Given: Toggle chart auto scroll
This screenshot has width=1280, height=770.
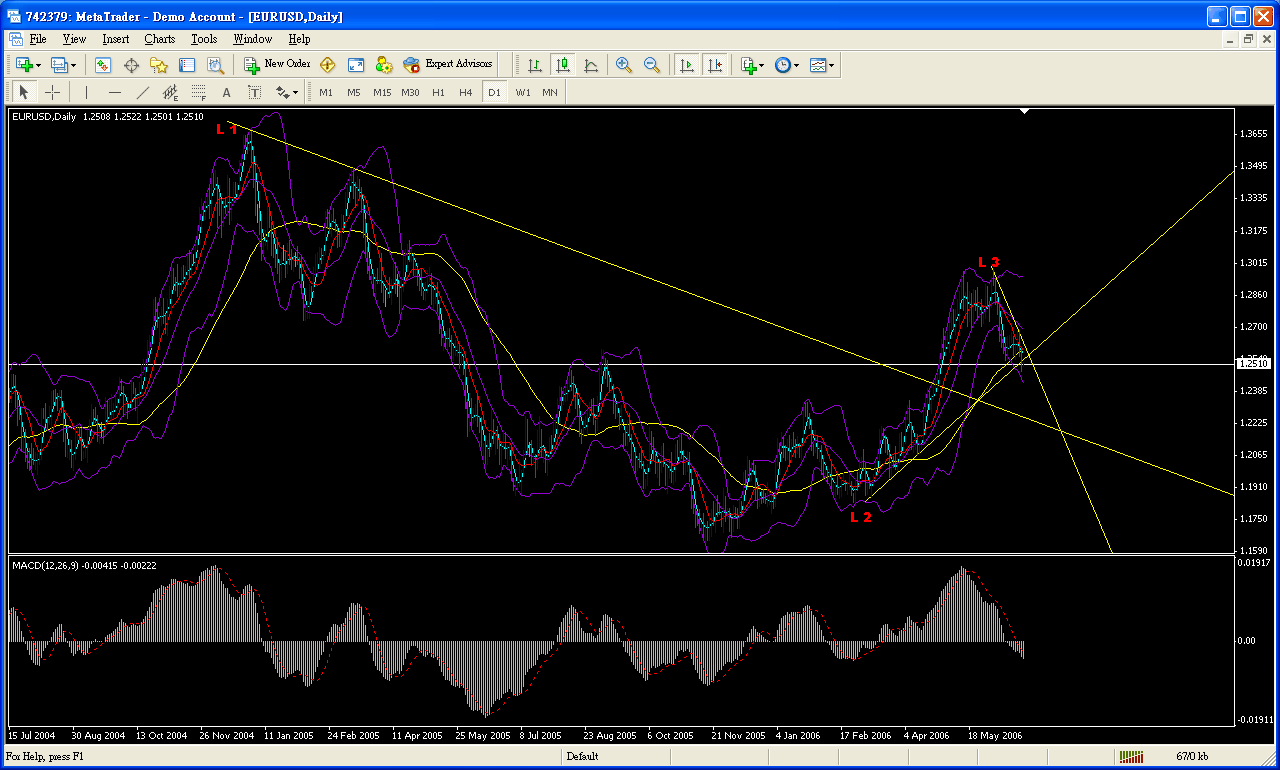Looking at the screenshot, I should point(687,65).
